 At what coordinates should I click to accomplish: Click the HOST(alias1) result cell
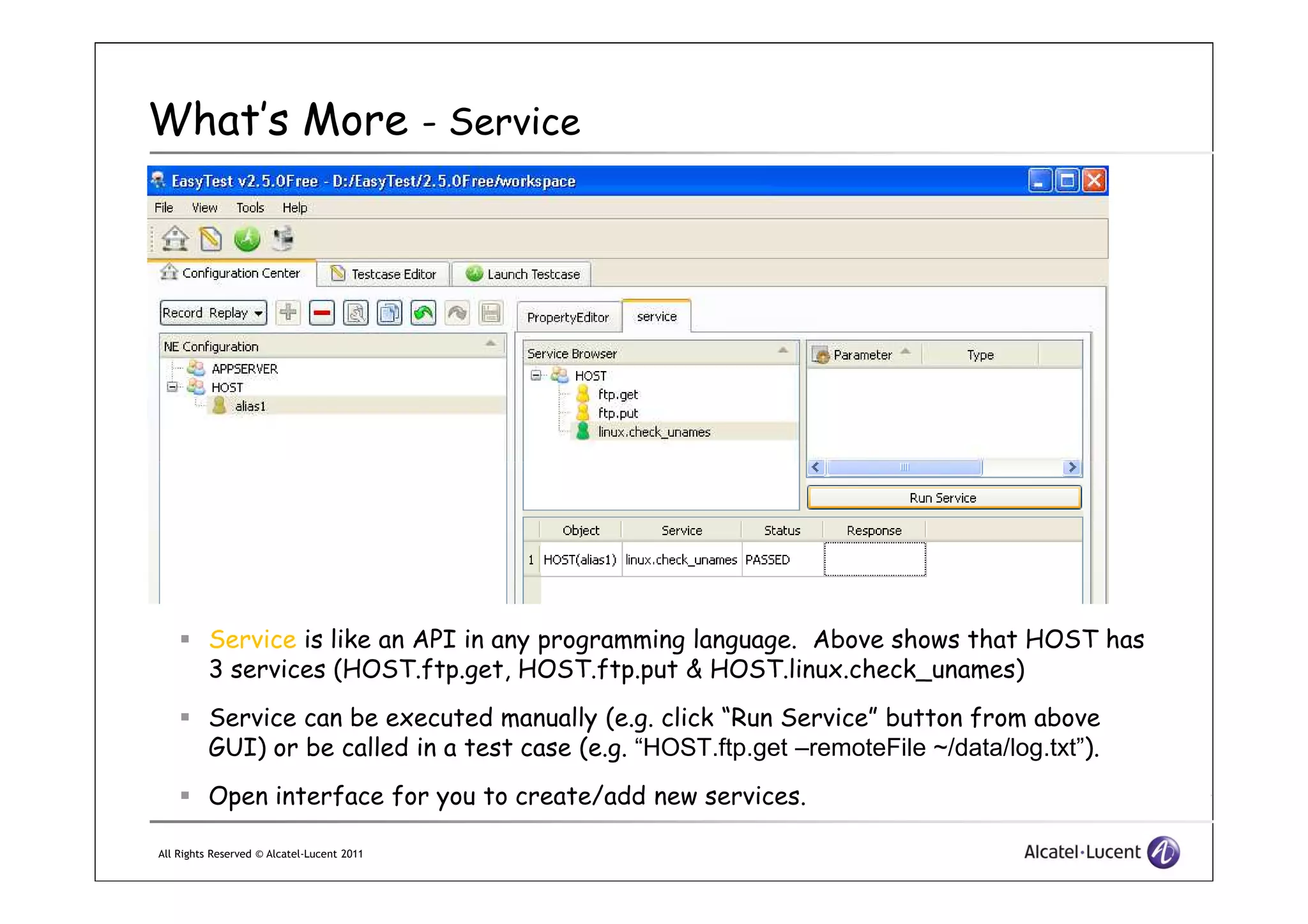click(580, 559)
